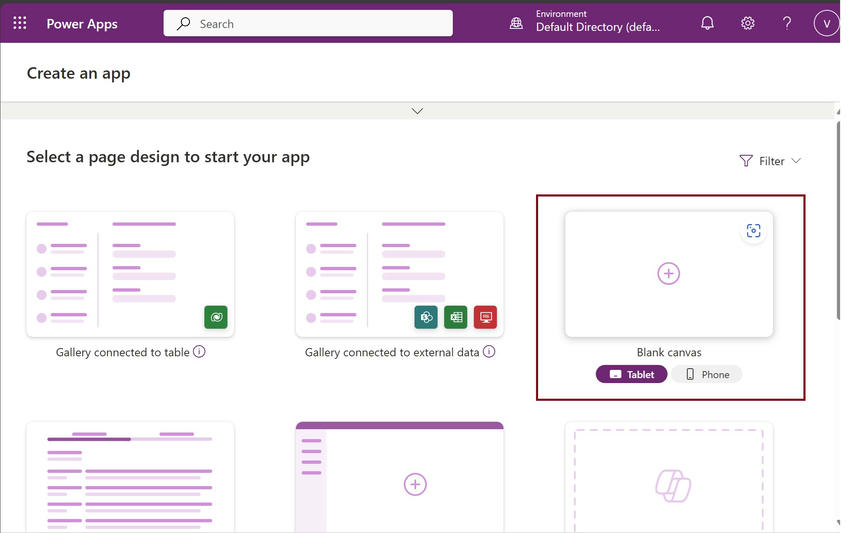Open info icon beside Gallery connected to external data

click(489, 352)
